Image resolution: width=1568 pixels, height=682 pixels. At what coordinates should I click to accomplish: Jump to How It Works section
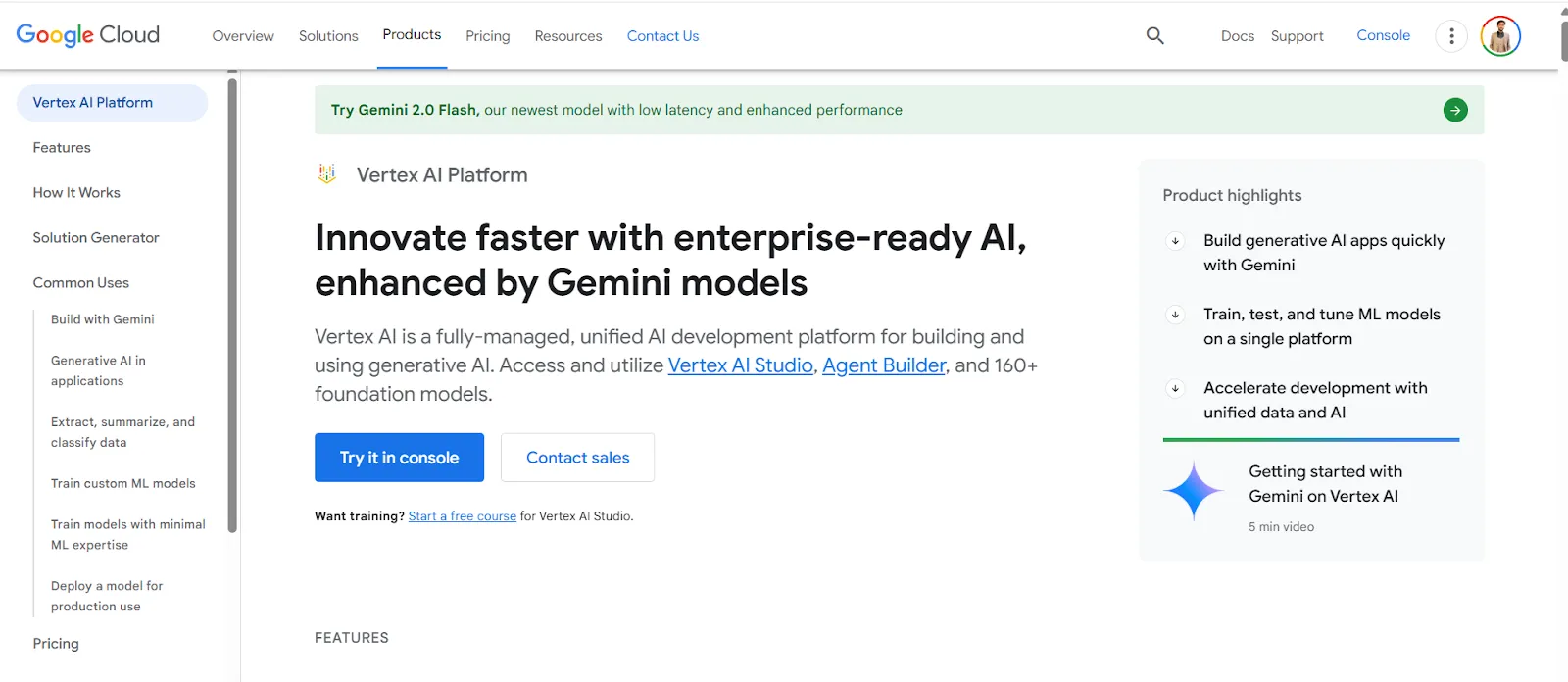point(76,193)
